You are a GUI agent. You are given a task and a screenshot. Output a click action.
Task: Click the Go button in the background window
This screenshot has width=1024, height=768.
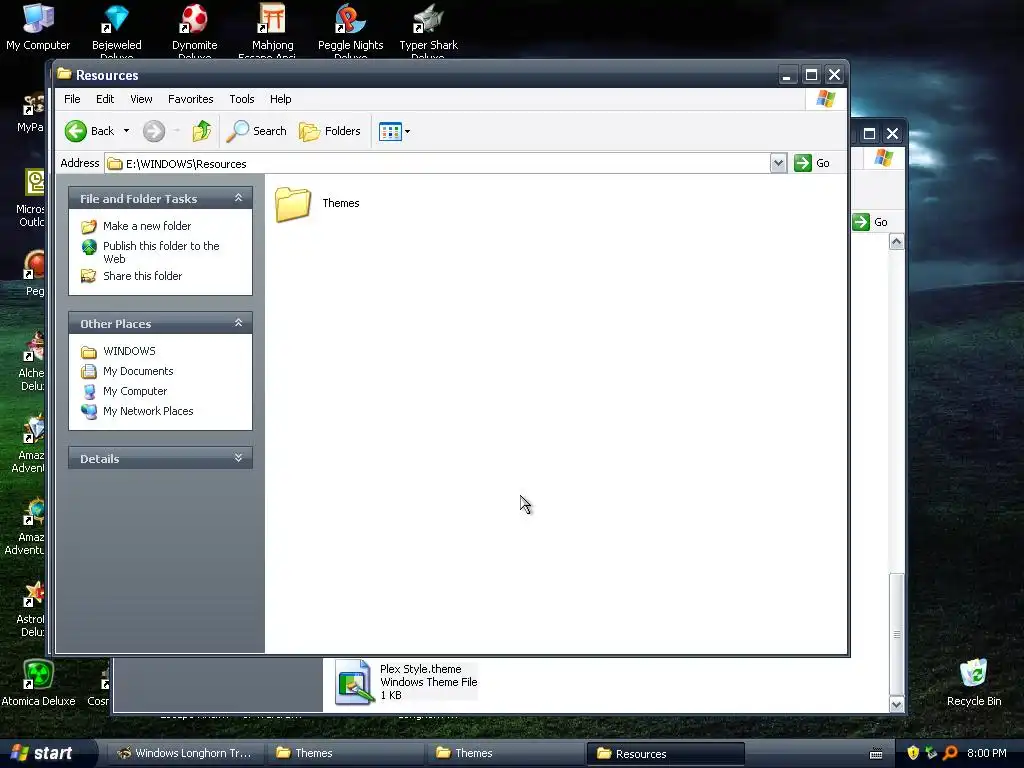click(870, 222)
